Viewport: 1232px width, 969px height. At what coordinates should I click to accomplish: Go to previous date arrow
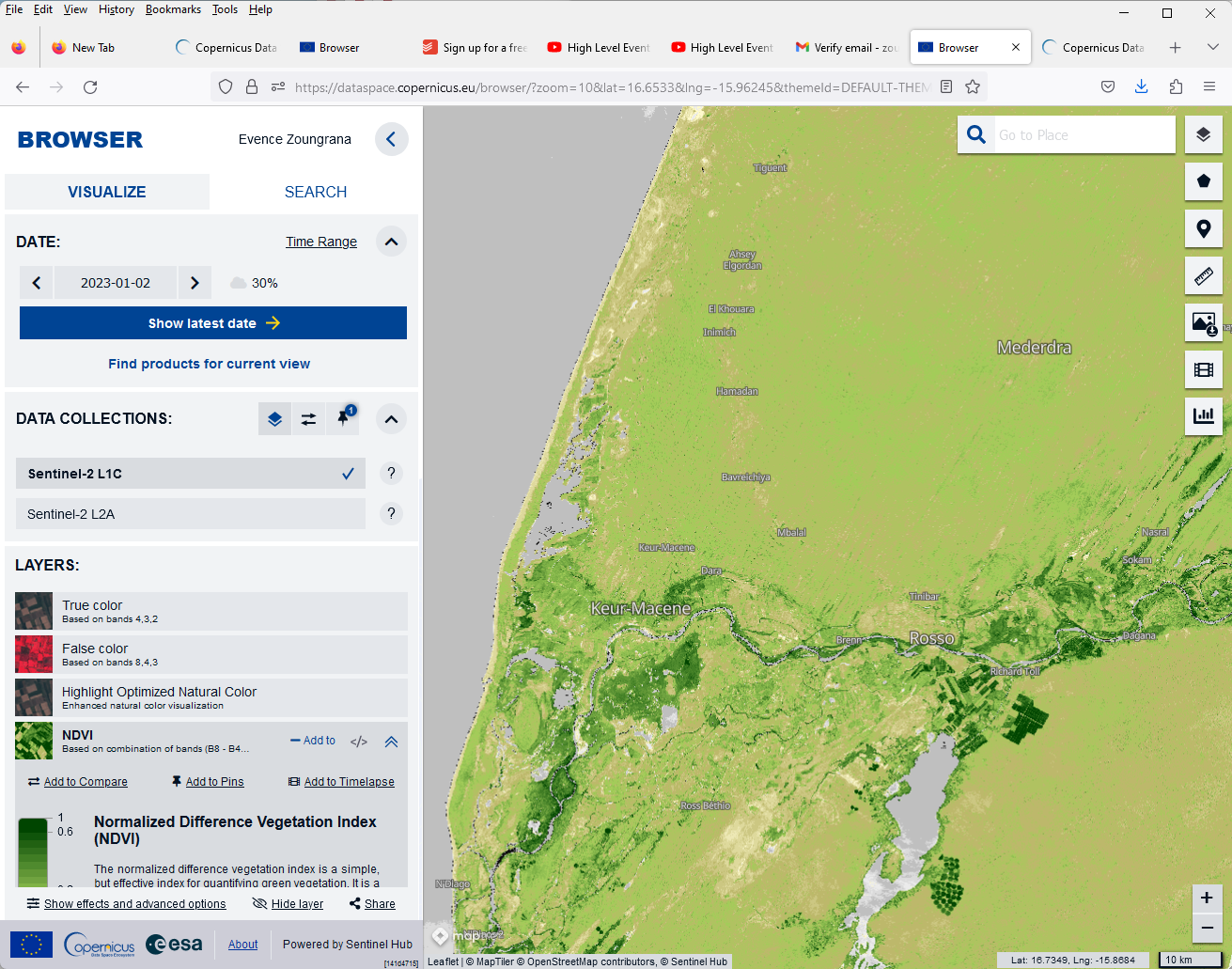click(x=37, y=283)
